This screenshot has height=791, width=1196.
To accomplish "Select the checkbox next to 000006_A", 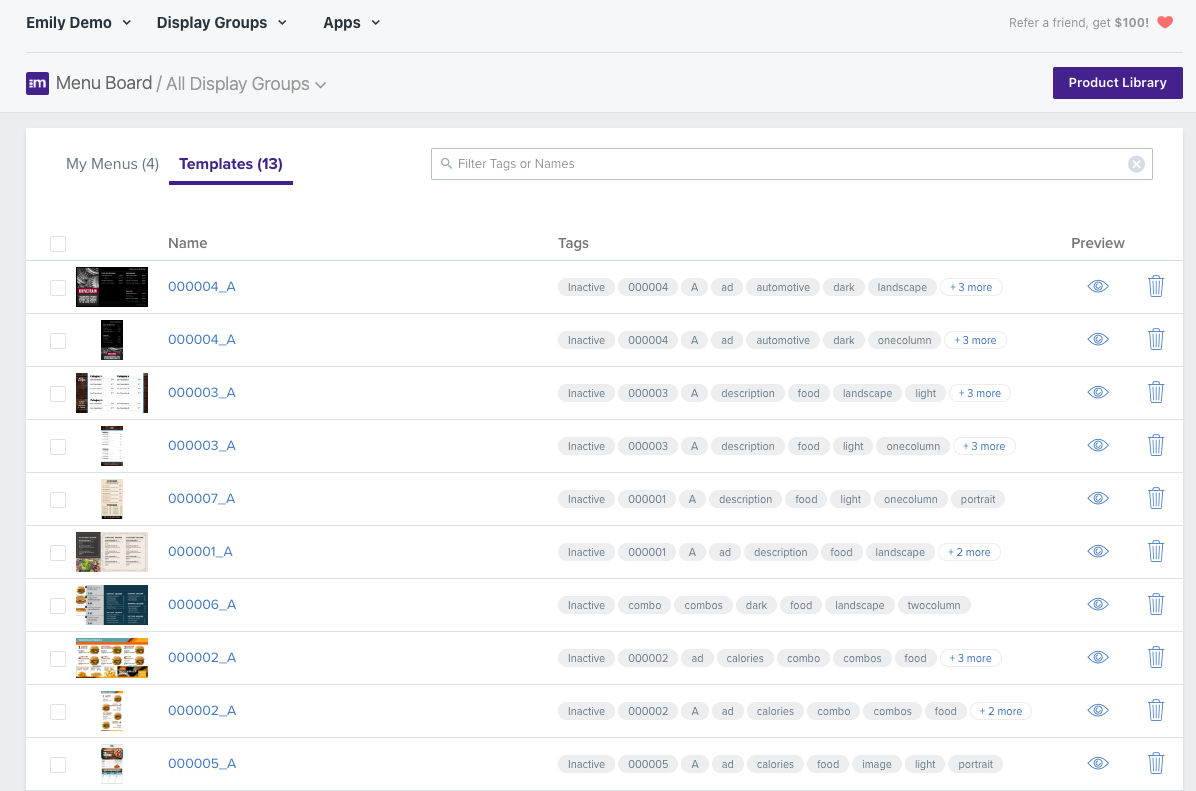I will [58, 604].
